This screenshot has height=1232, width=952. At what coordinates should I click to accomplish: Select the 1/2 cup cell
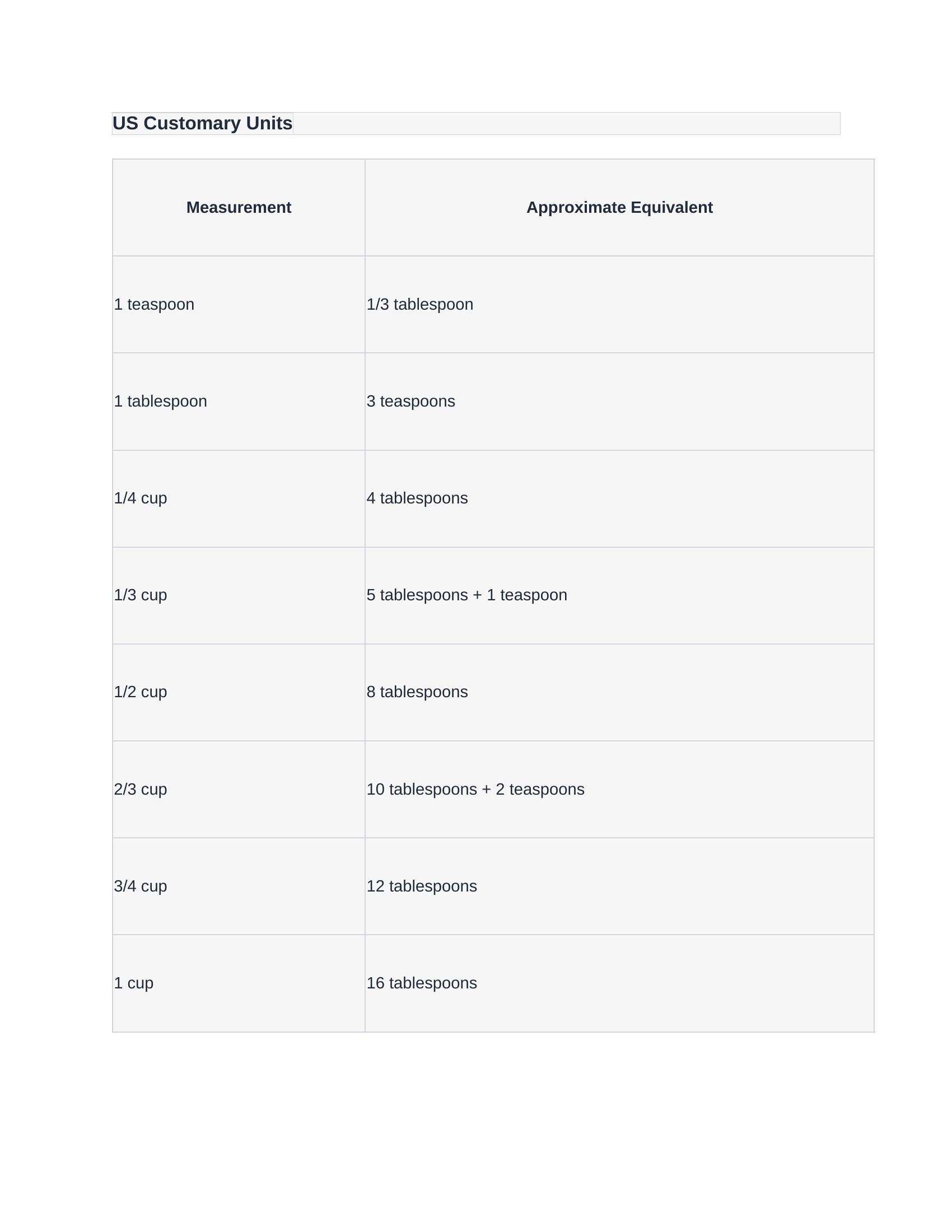(239, 693)
